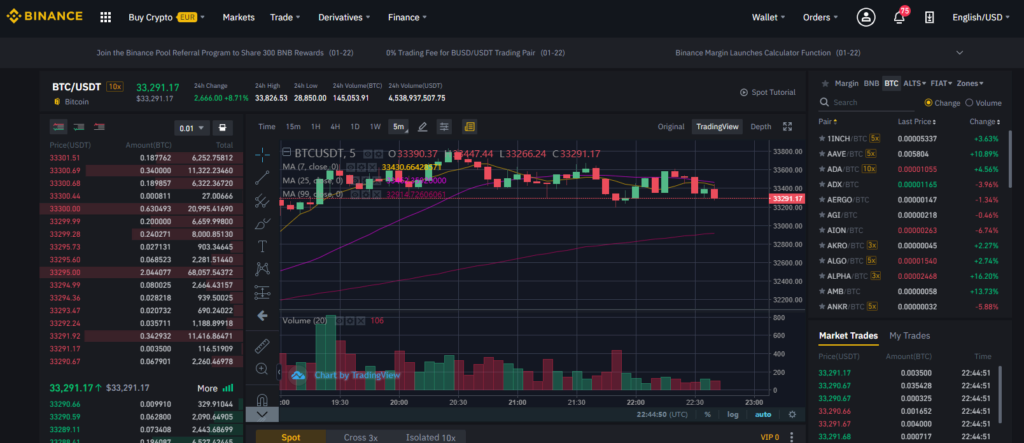
Task: Favorite the 1INCH/BTC pair star
Action: click(x=822, y=139)
